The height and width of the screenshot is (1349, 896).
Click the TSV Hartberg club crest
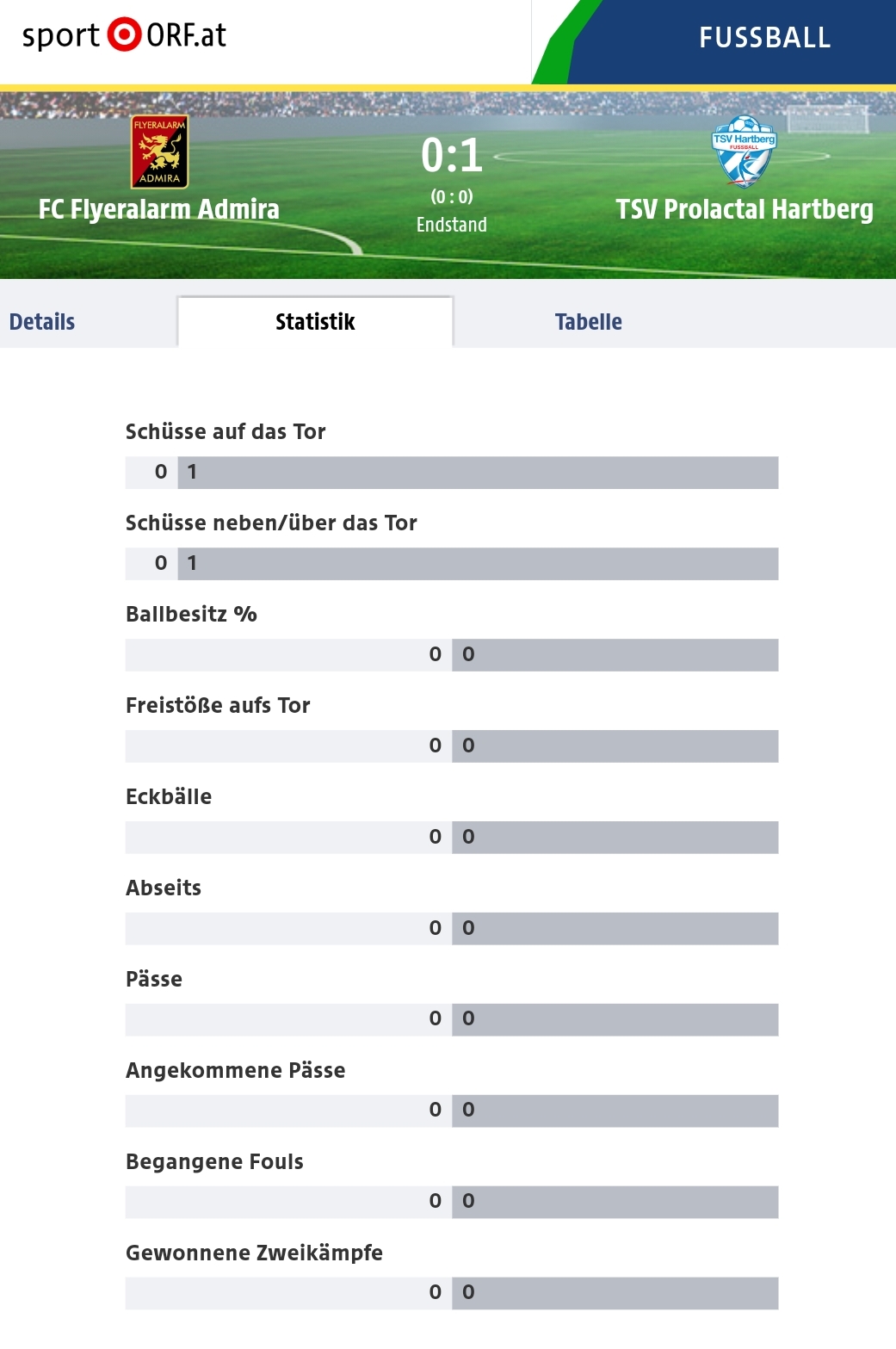click(x=745, y=152)
